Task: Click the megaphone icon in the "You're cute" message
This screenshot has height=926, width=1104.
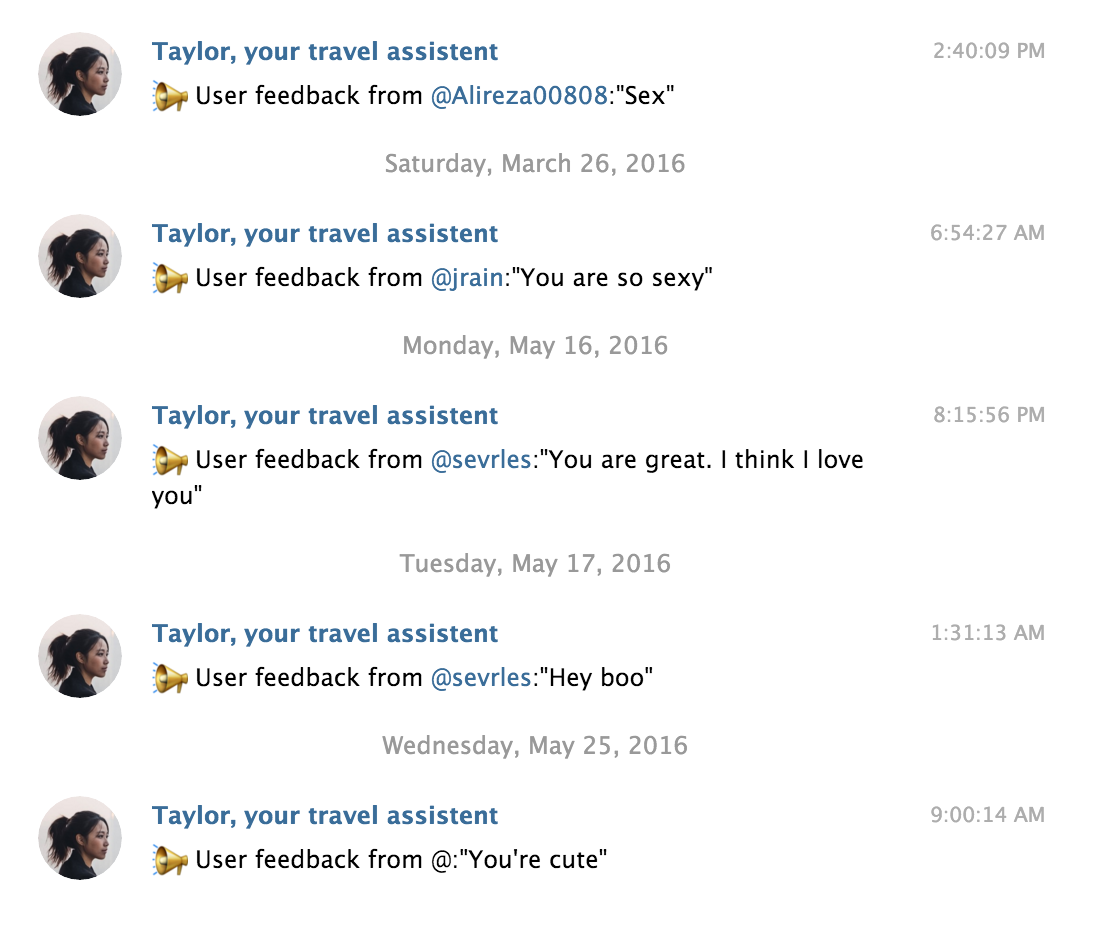Action: [x=170, y=859]
